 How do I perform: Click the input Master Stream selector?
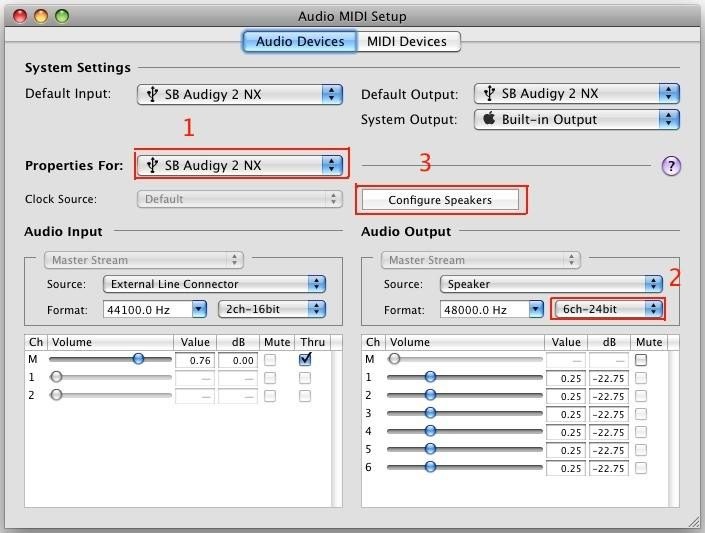click(144, 260)
